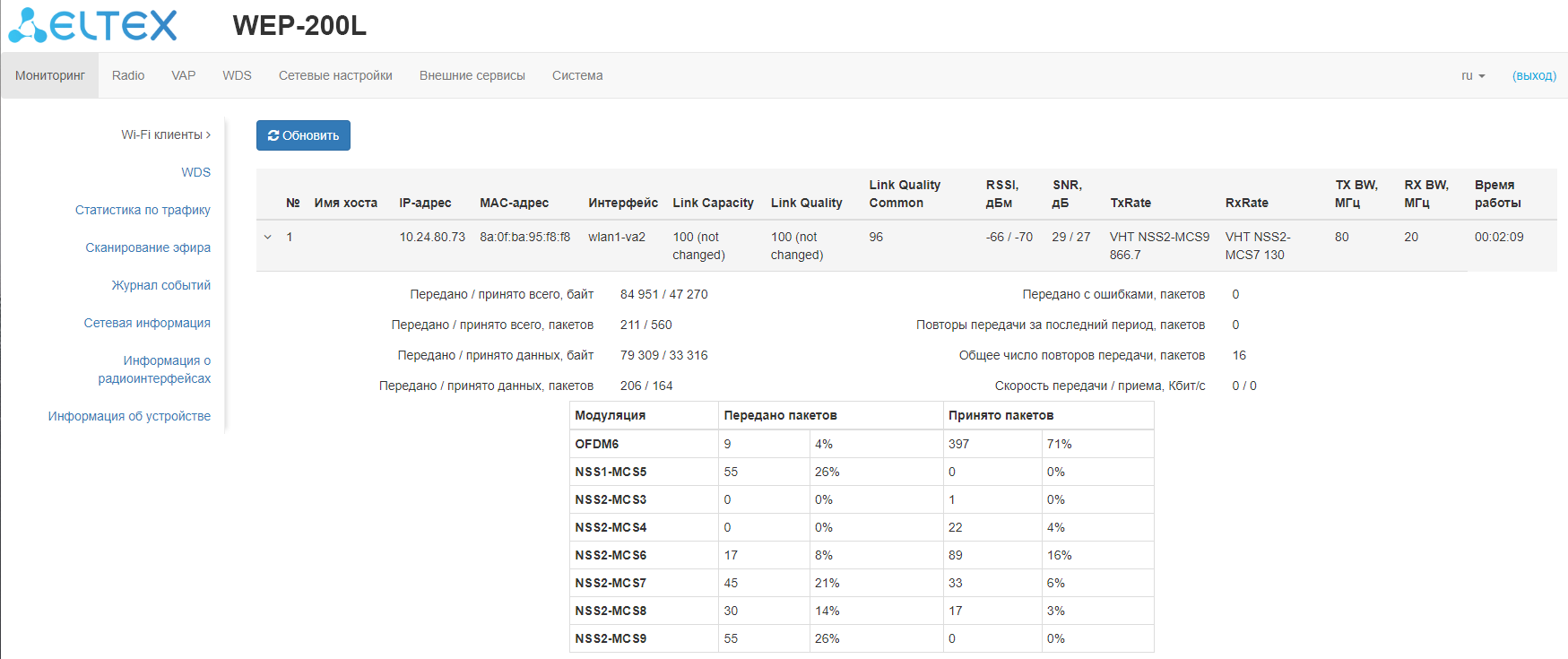The width and height of the screenshot is (1568, 659).
Task: Select the Внешние сервисы tab
Action: [472, 76]
